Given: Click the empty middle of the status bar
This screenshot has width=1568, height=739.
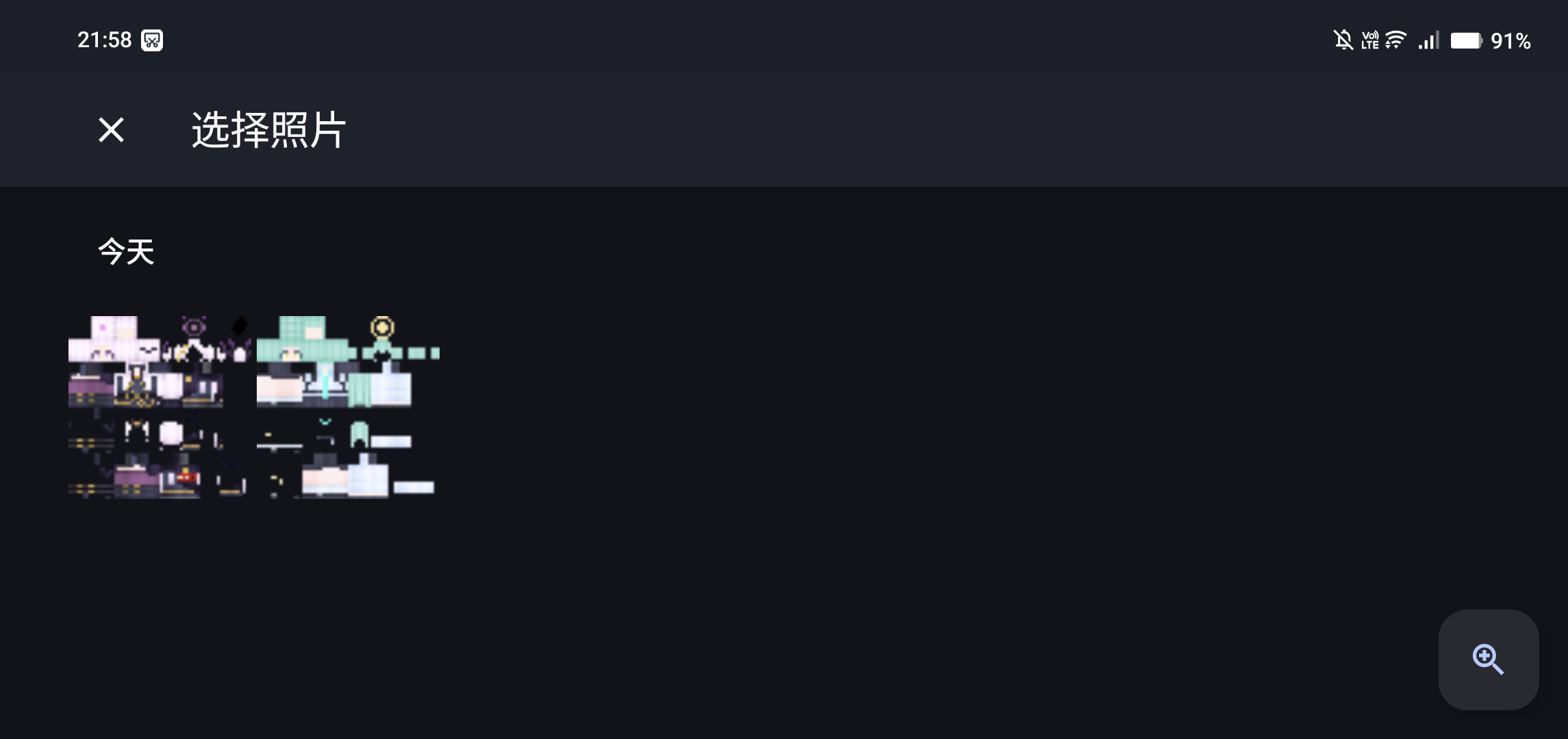Looking at the screenshot, I should [x=753, y=38].
